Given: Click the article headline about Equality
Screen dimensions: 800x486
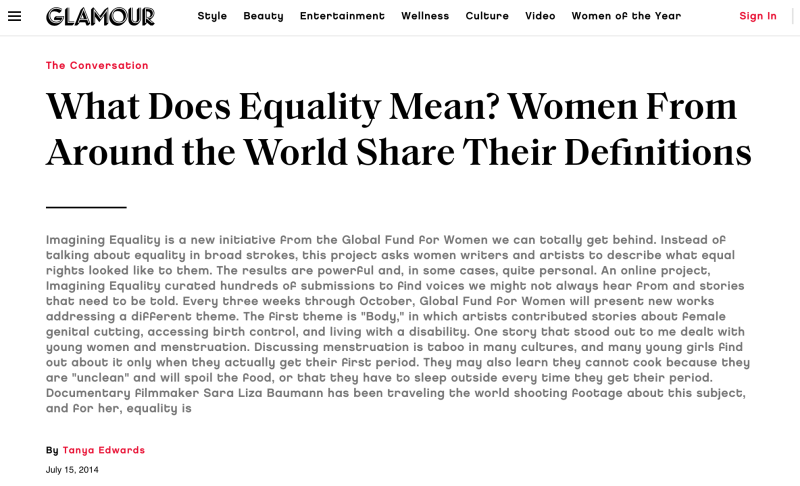Looking at the screenshot, I should (398, 129).
